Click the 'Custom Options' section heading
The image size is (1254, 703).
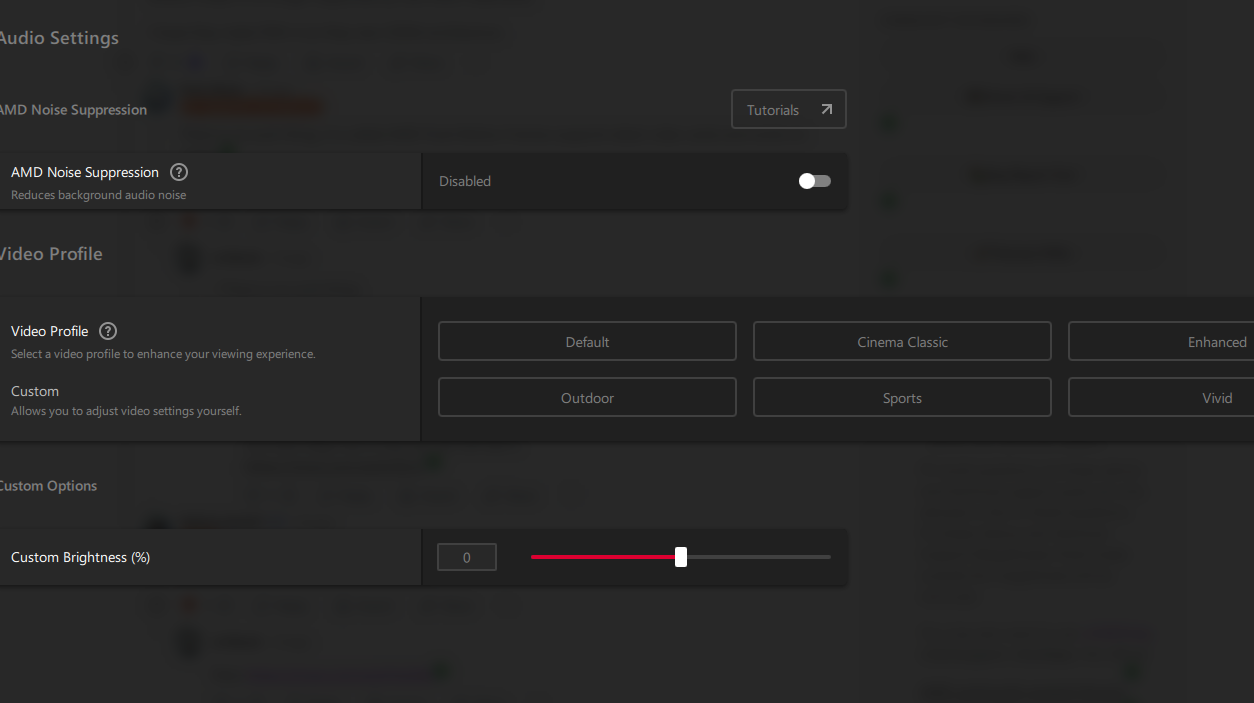coord(48,486)
